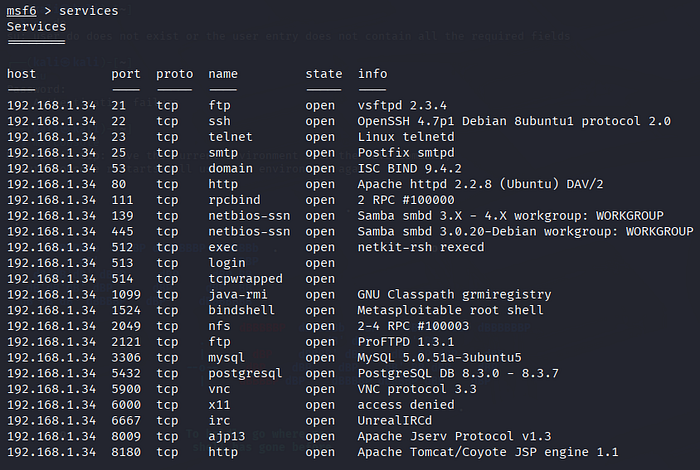Click port number 3306
Screen dimensions: 700x470
coord(126,358)
